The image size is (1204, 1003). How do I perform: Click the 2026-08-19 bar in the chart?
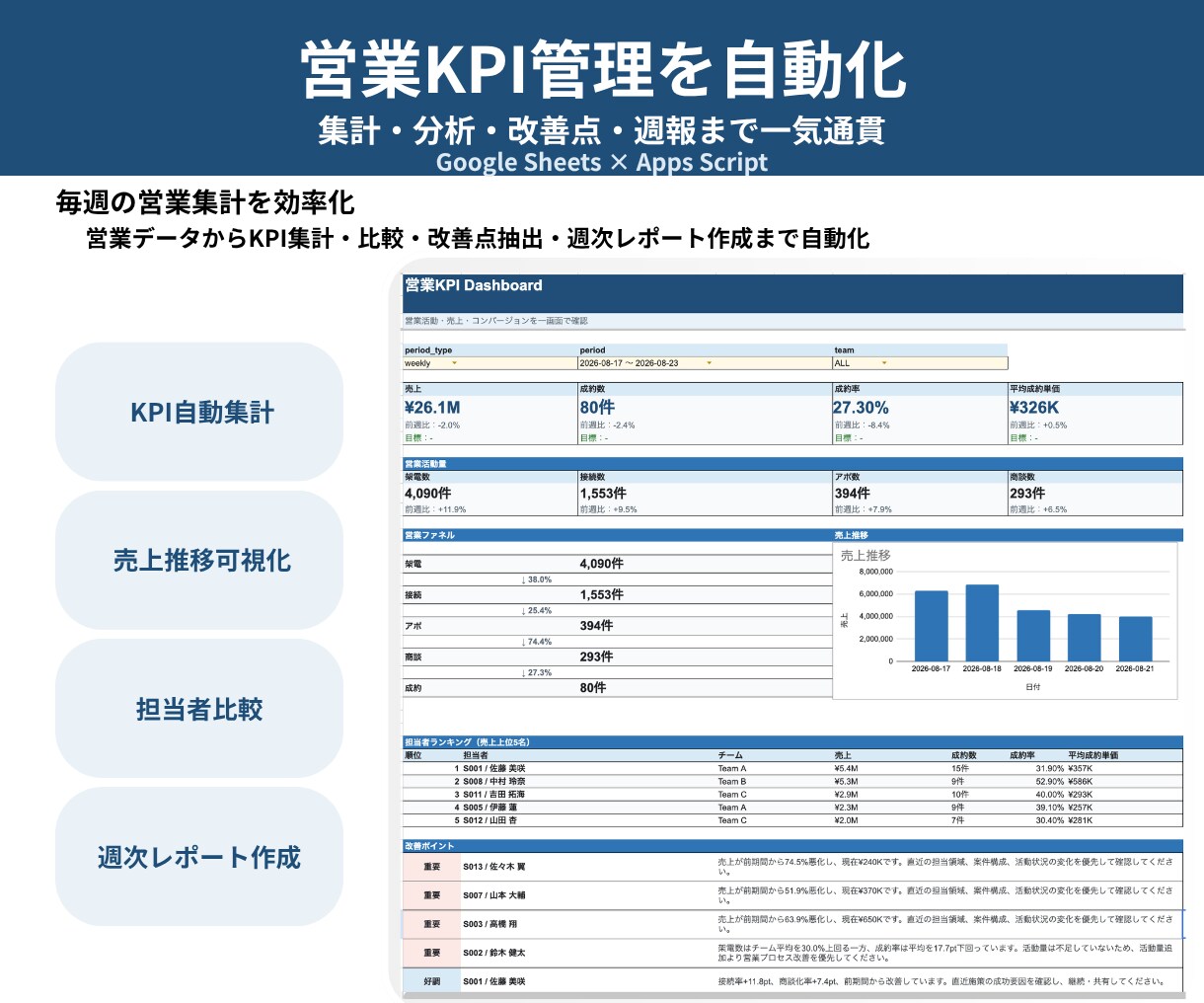(1033, 636)
